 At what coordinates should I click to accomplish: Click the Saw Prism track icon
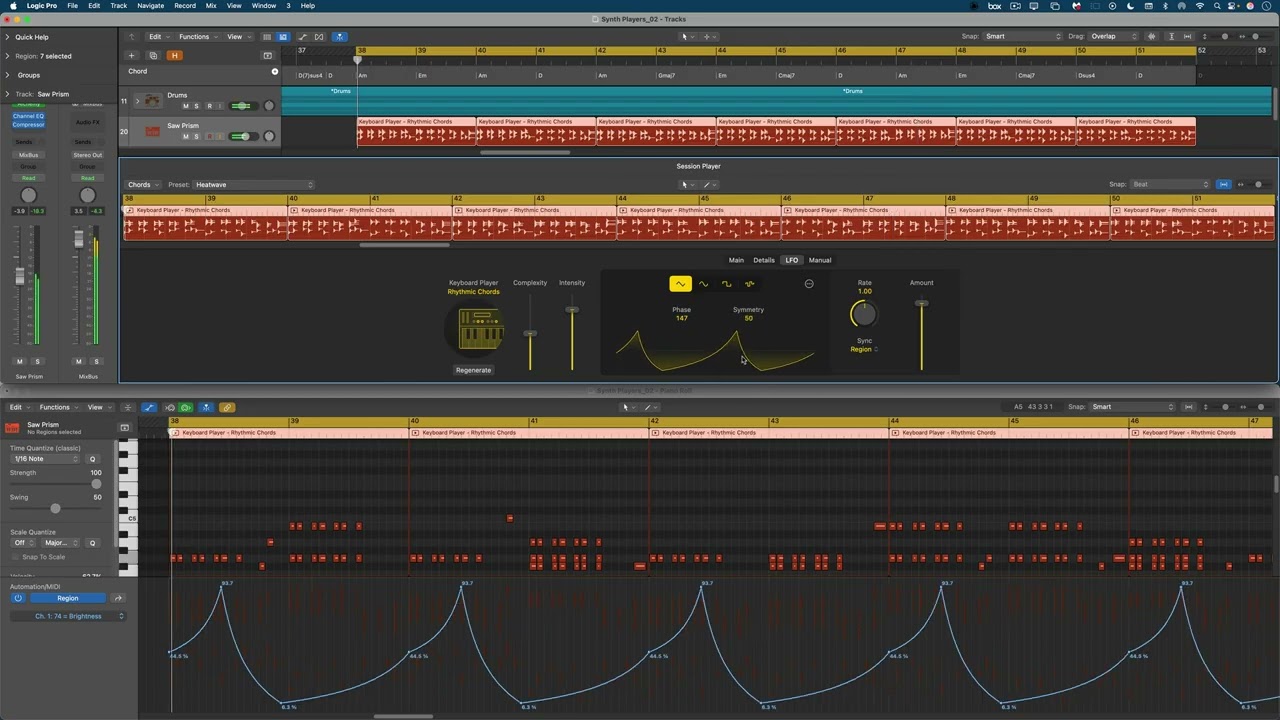coord(152,131)
